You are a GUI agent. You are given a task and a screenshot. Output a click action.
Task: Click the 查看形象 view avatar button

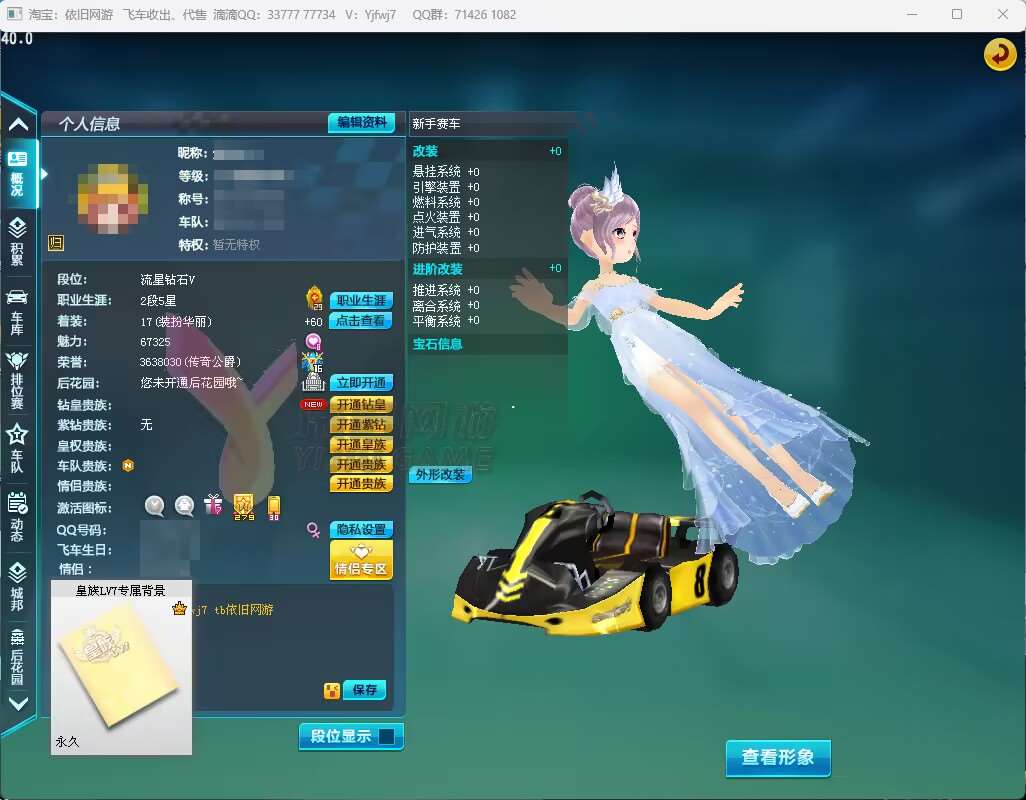click(x=778, y=757)
